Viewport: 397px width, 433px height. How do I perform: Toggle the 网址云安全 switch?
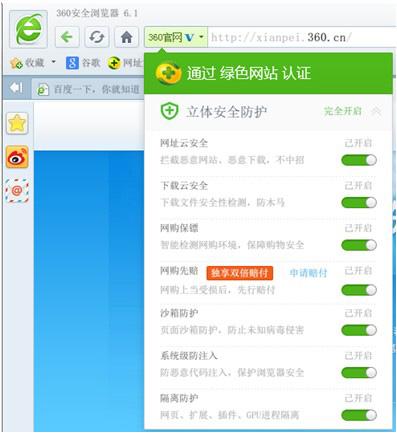(x=359, y=160)
